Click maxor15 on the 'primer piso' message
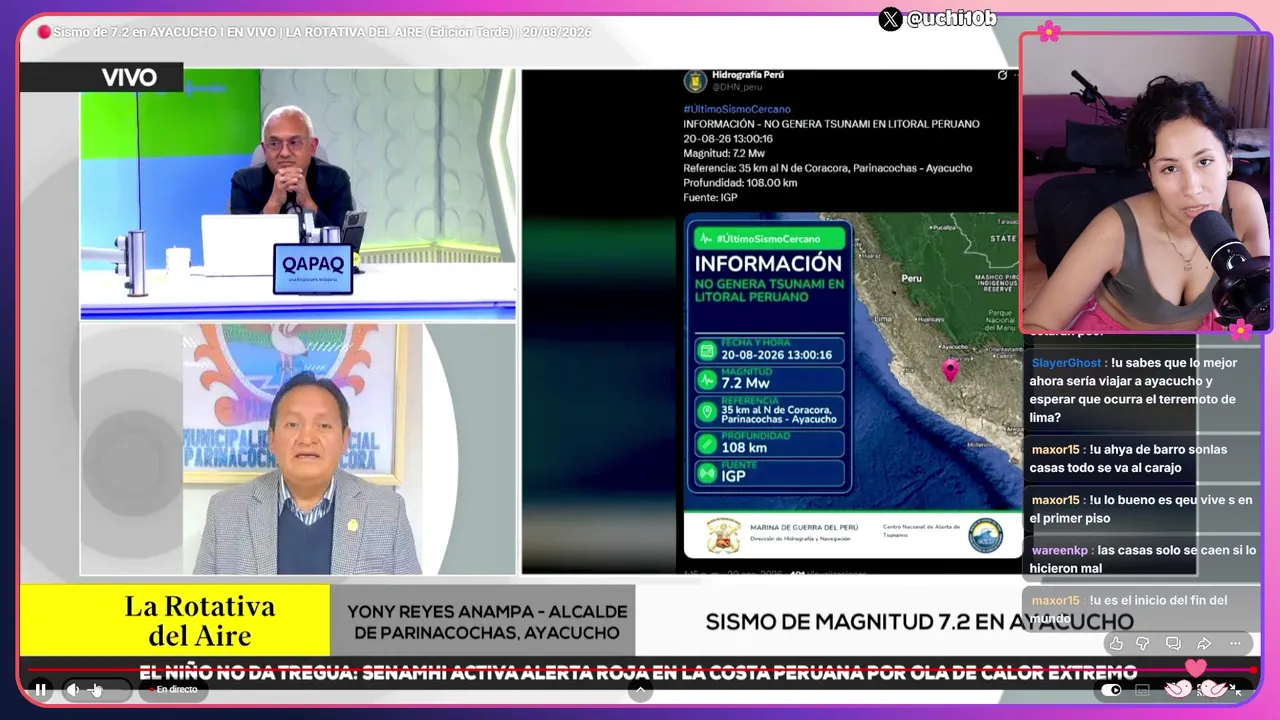Screen dimensions: 1280x720 1055,500
